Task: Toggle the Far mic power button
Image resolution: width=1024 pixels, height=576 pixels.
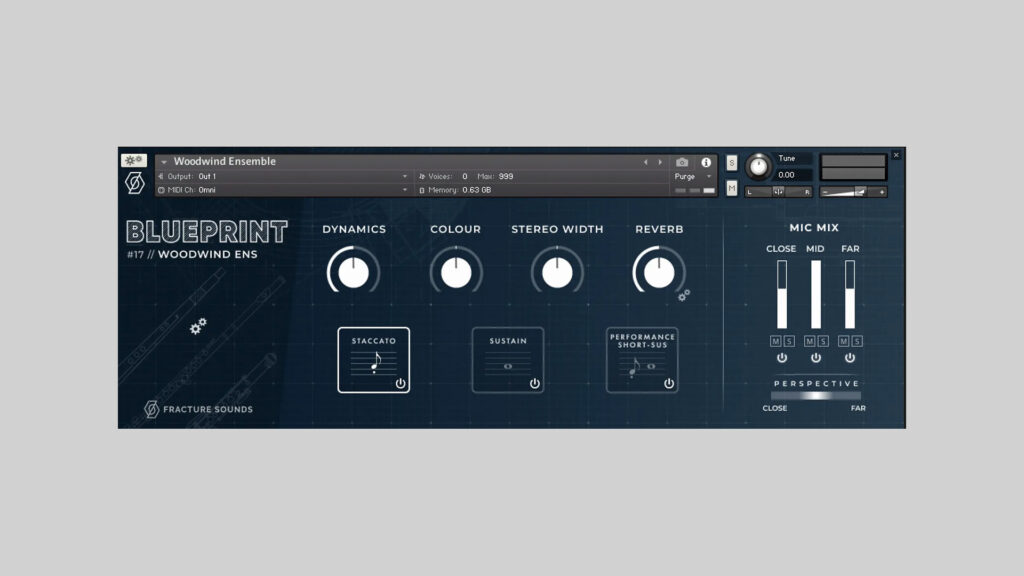Action: [850, 358]
